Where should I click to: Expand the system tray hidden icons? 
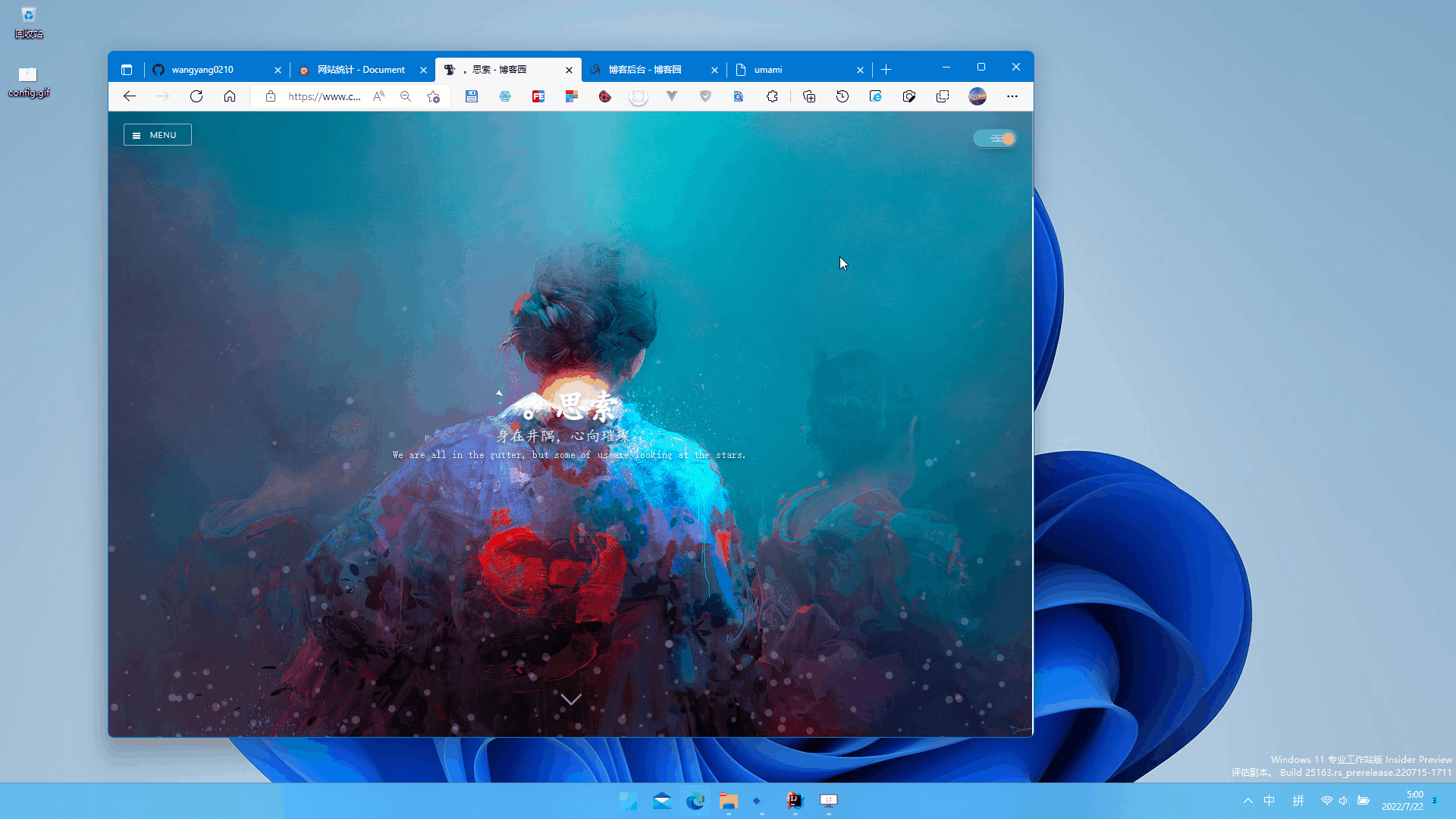point(1248,801)
